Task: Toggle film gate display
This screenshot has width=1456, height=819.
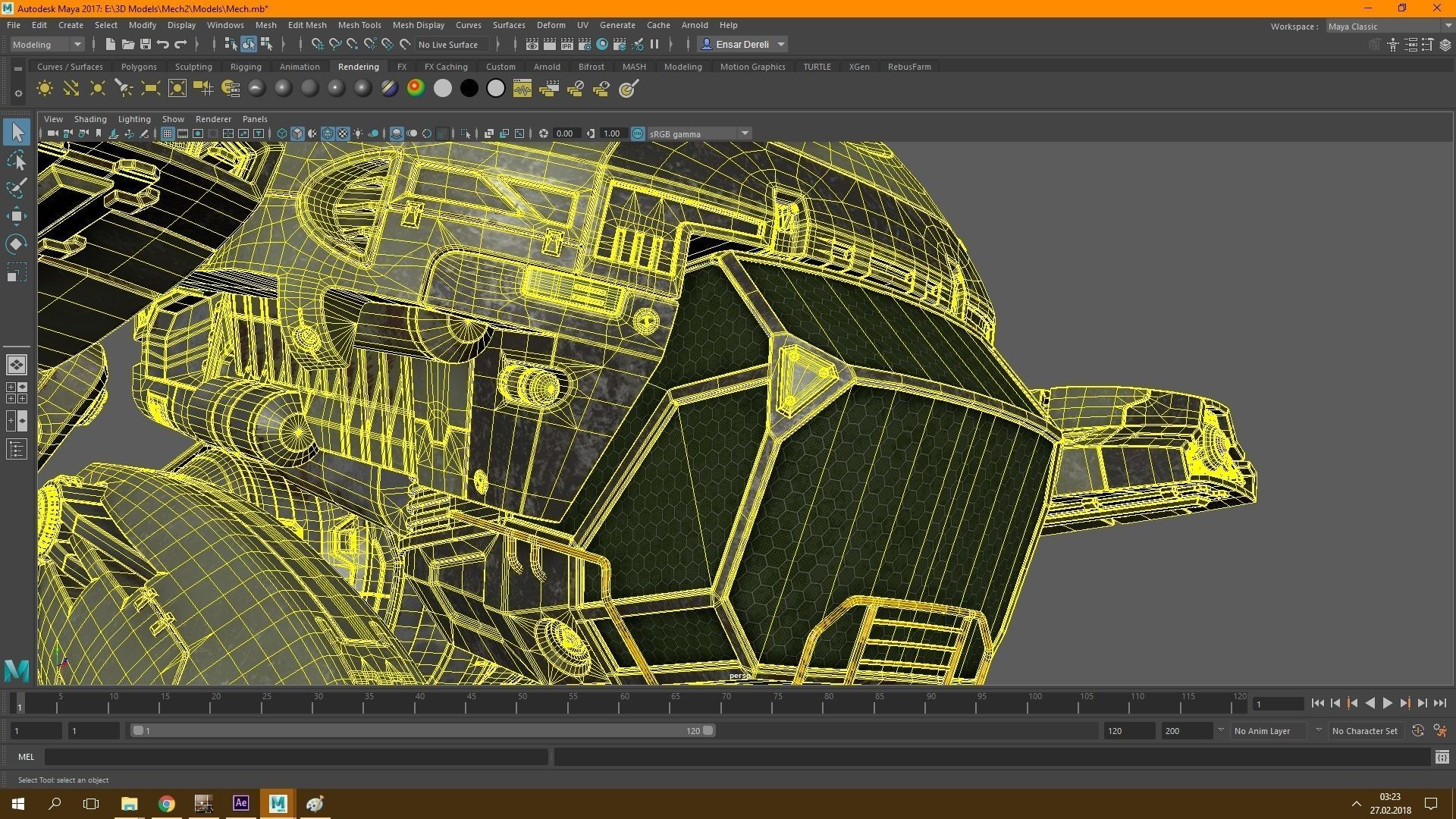Action: coord(183,134)
